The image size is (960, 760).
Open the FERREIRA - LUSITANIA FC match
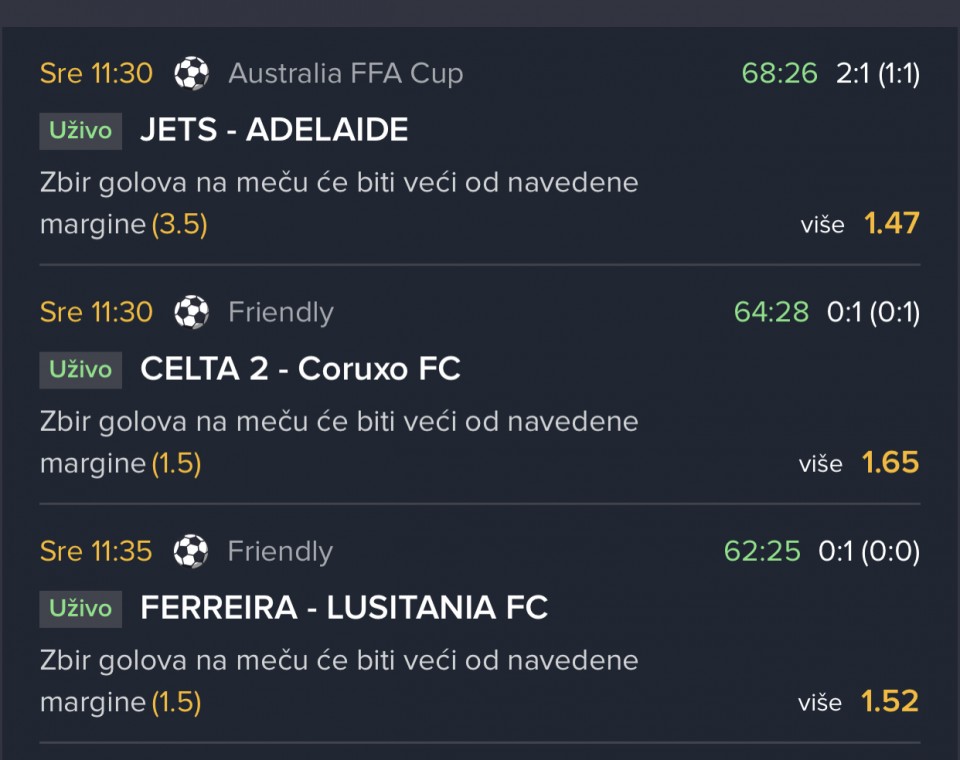tap(344, 608)
